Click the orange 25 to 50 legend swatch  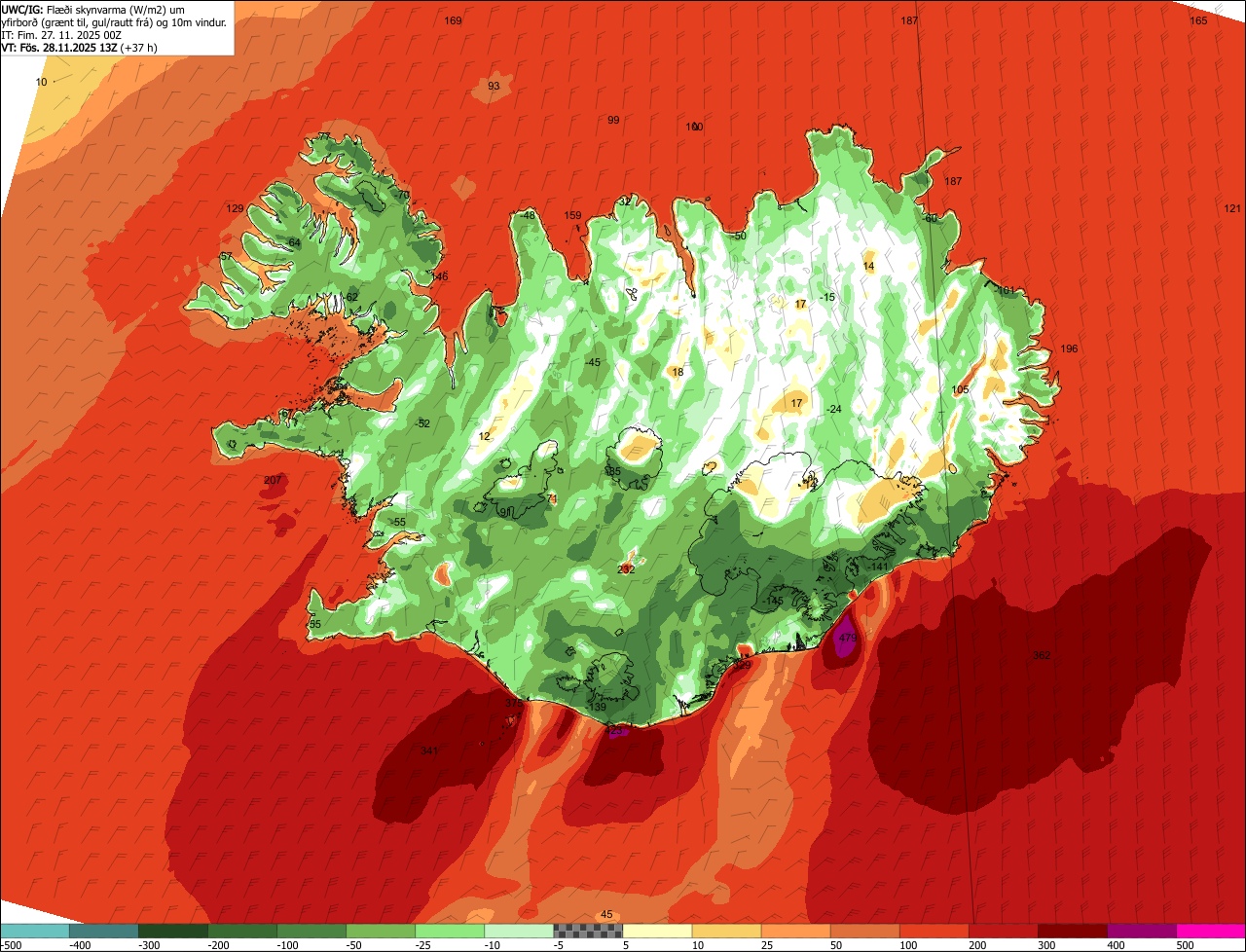pos(795,931)
